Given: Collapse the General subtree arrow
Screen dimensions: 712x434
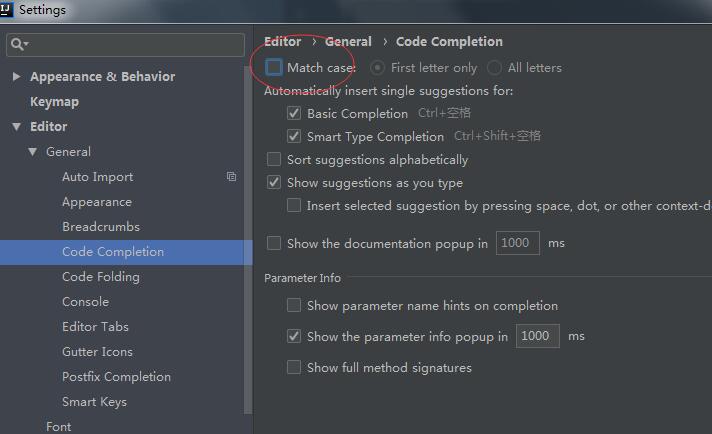Looking at the screenshot, I should [x=33, y=152].
